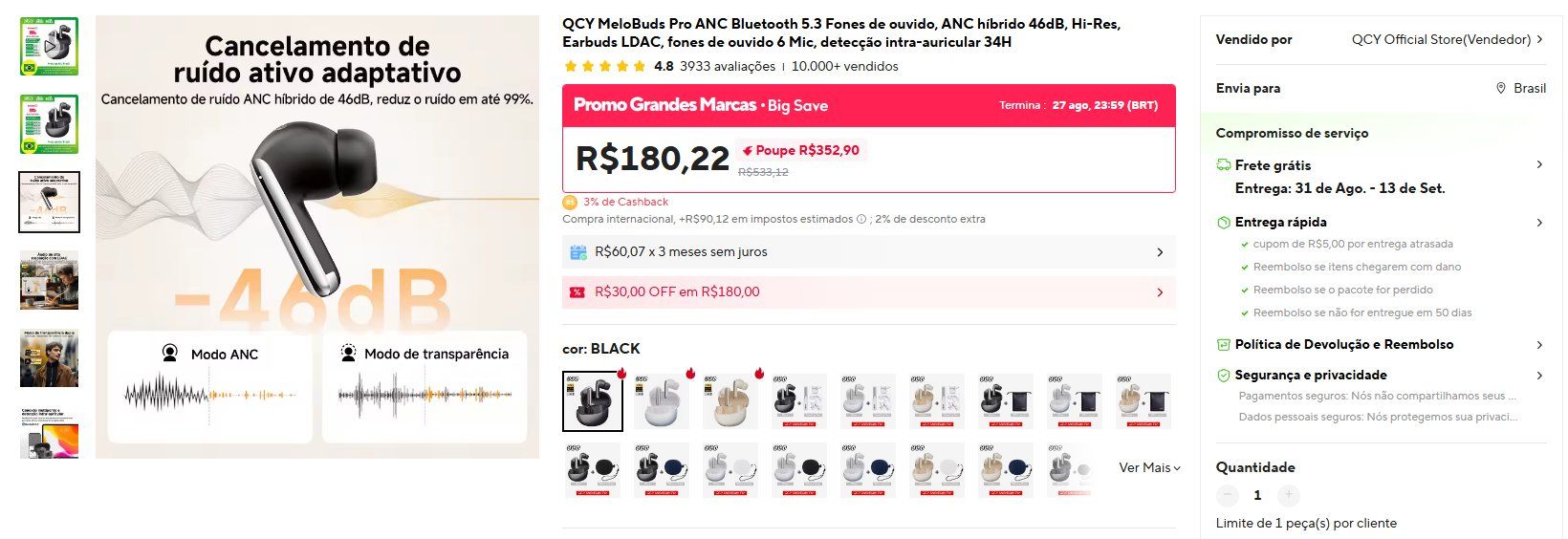
Task: Expand the Frete grátis shipping details
Action: pos(1538,164)
